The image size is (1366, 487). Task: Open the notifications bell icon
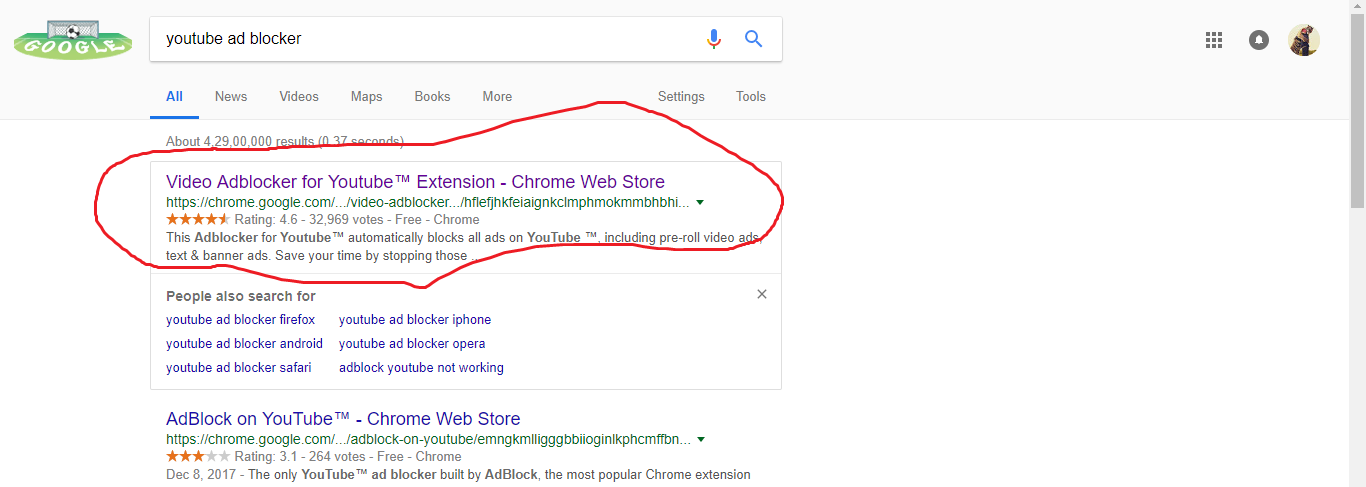[1259, 40]
